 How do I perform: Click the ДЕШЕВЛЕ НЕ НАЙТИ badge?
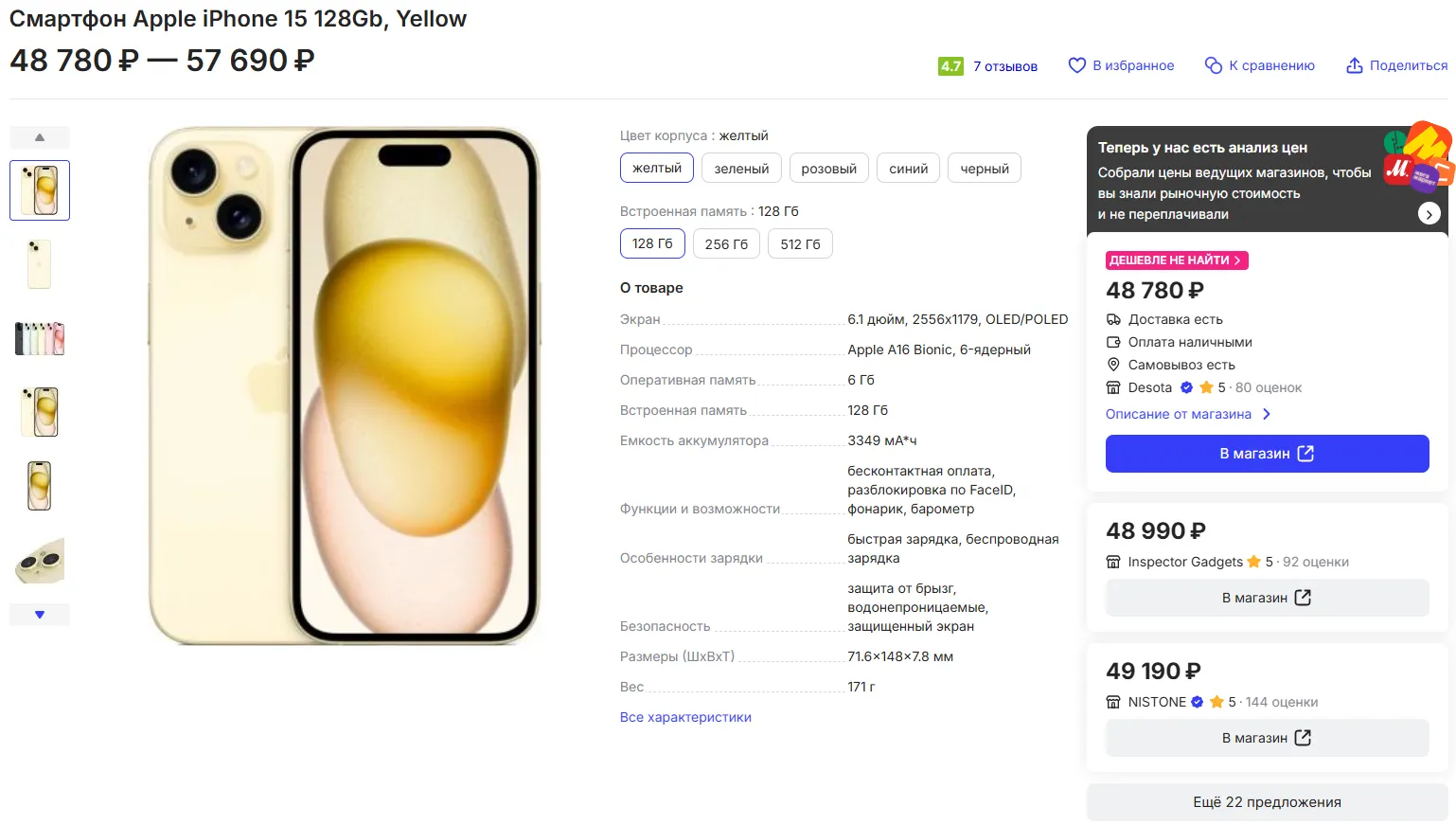tap(1176, 260)
